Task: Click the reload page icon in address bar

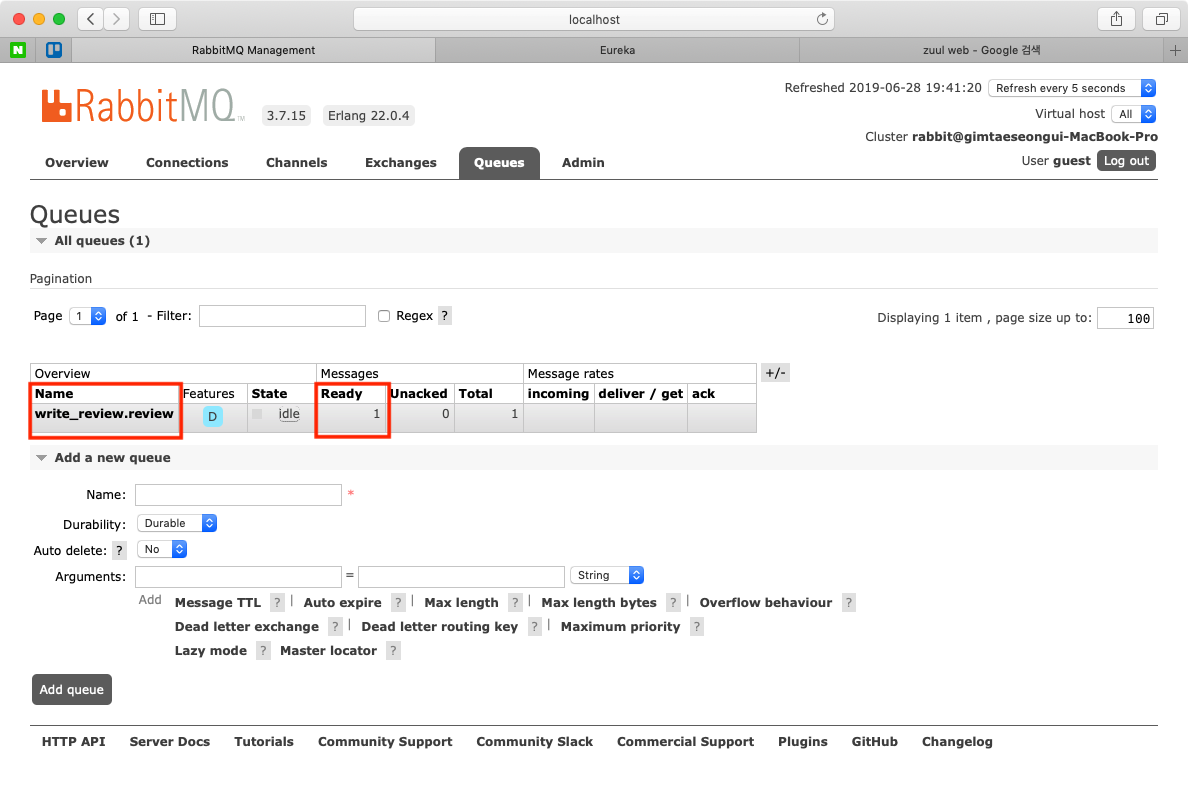Action: (x=822, y=19)
